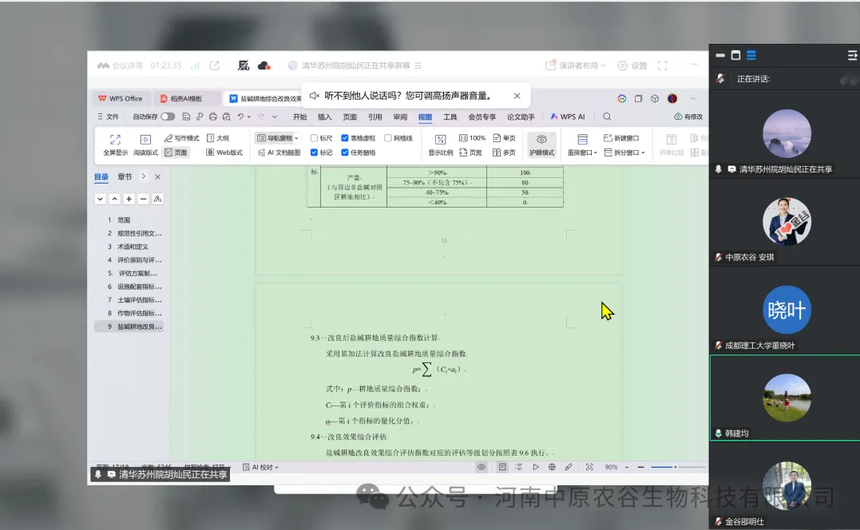Click the print preview icon

(x=226, y=116)
